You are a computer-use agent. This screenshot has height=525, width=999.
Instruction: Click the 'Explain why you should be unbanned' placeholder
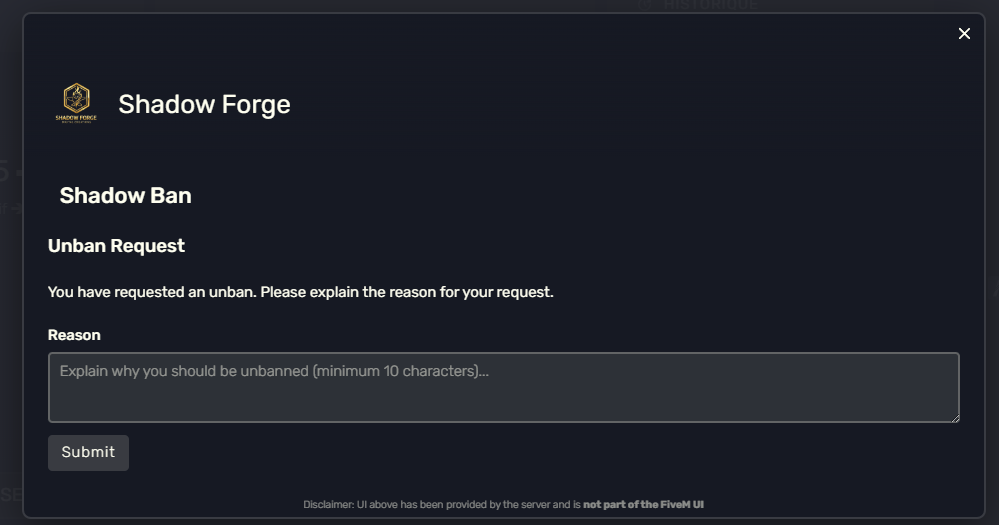point(184,371)
